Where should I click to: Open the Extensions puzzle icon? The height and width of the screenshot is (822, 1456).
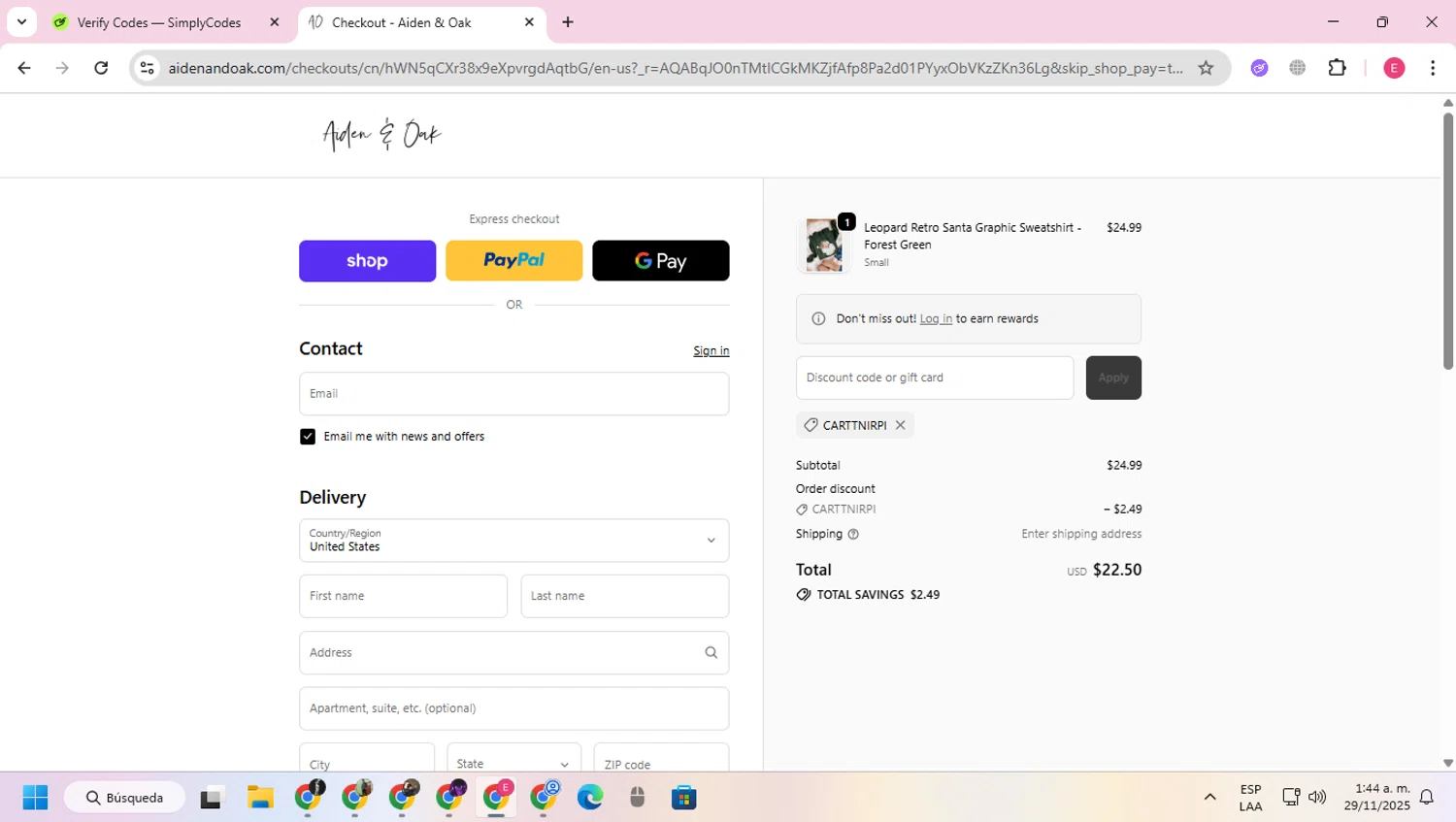pos(1337,68)
